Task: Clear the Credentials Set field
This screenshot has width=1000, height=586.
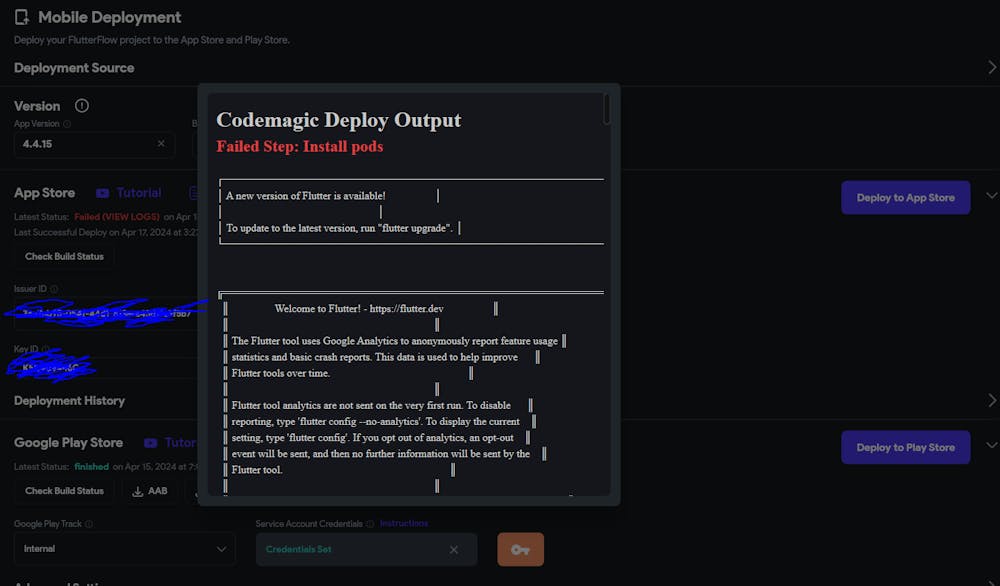Action: click(453, 550)
